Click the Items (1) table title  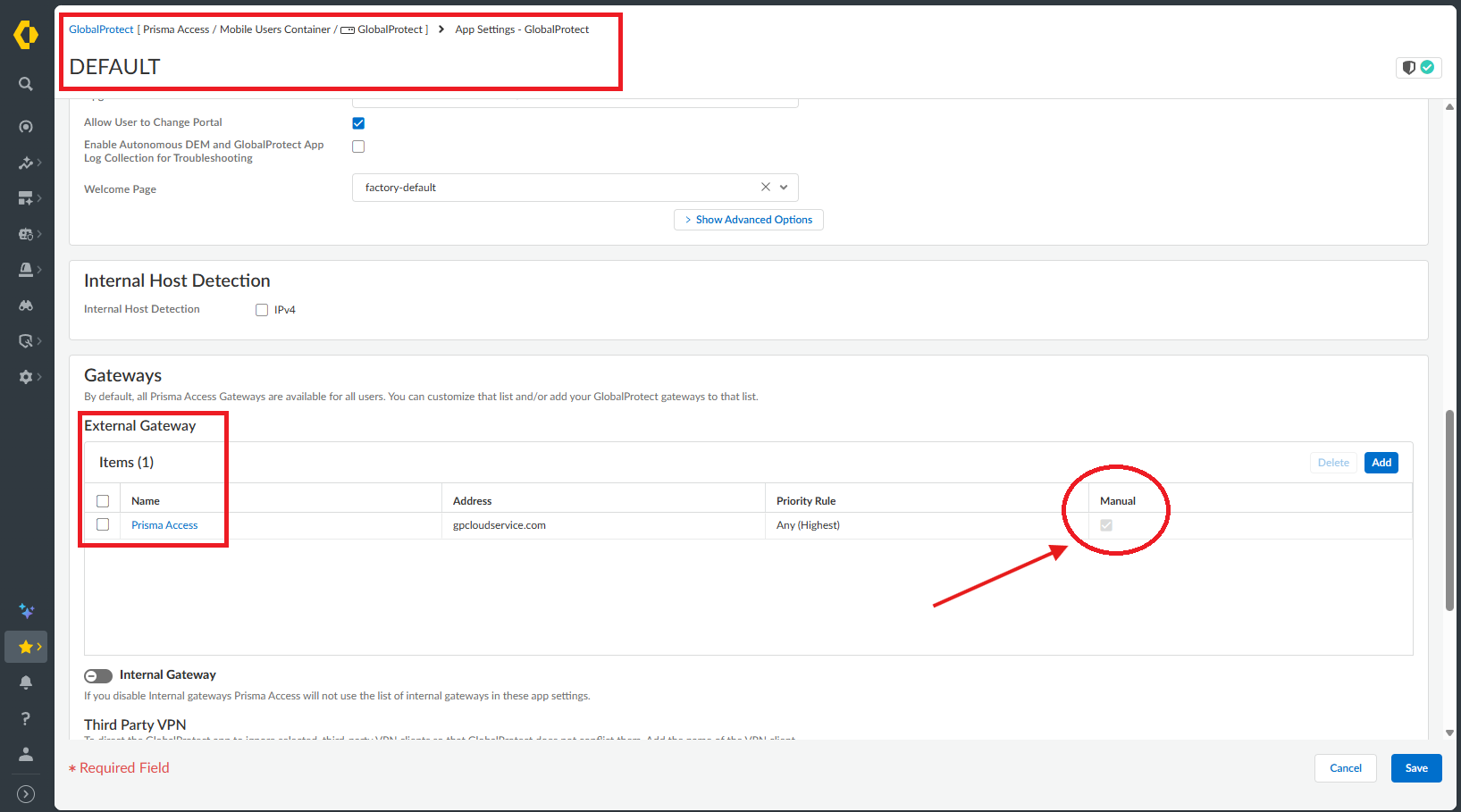126,462
